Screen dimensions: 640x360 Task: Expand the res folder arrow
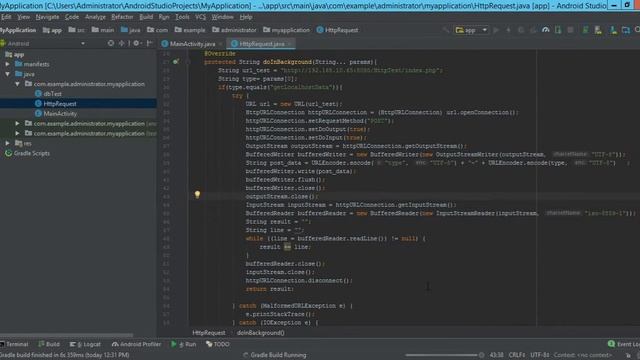coord(7,143)
